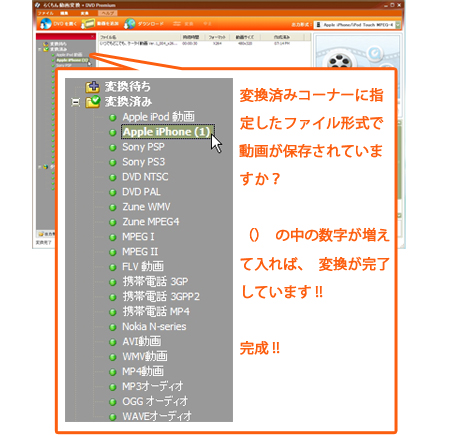Click the ダウンロード globe toolbar button

point(144,24)
